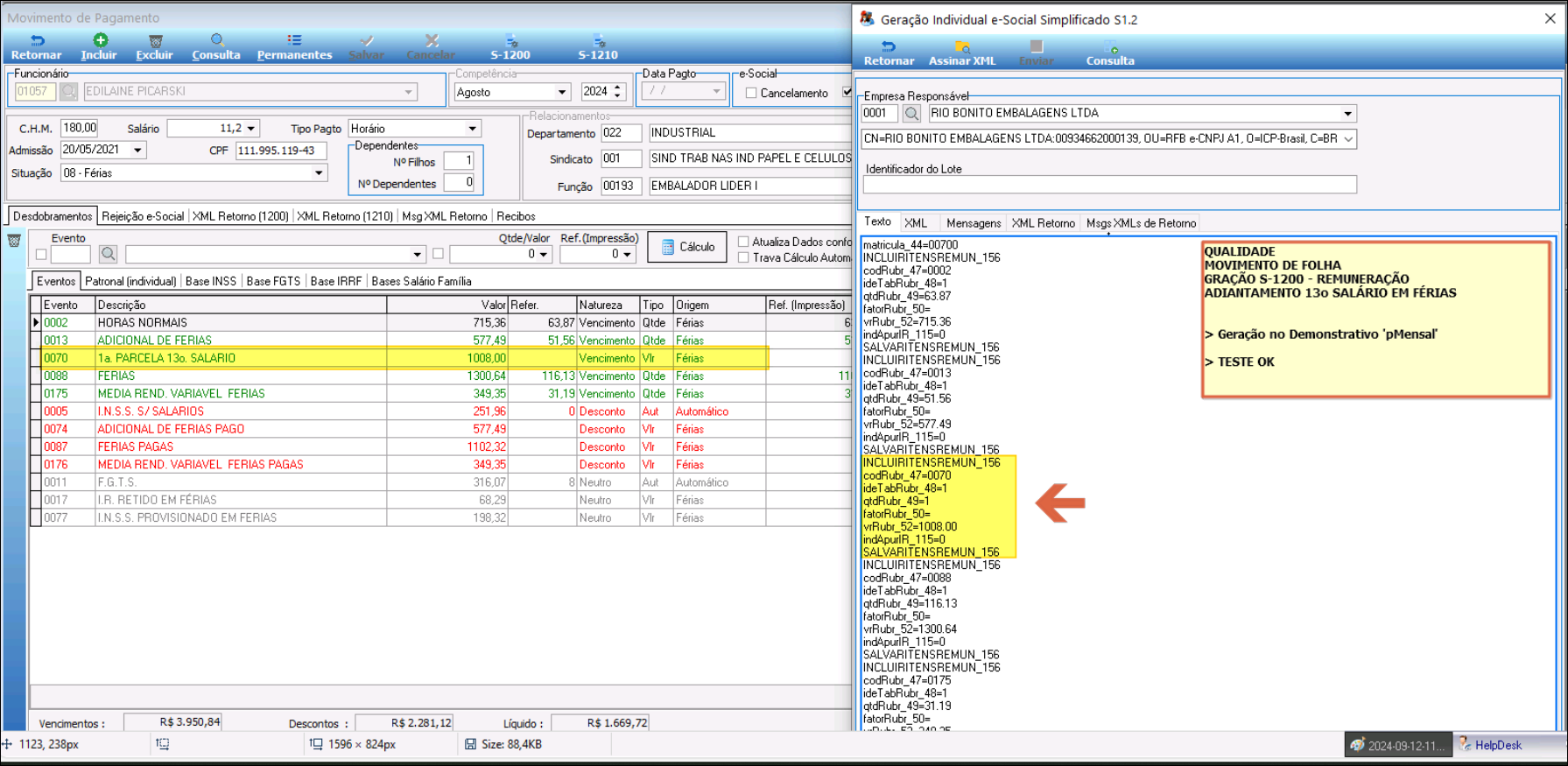Click the Incluir toolbar icon

[x=100, y=40]
